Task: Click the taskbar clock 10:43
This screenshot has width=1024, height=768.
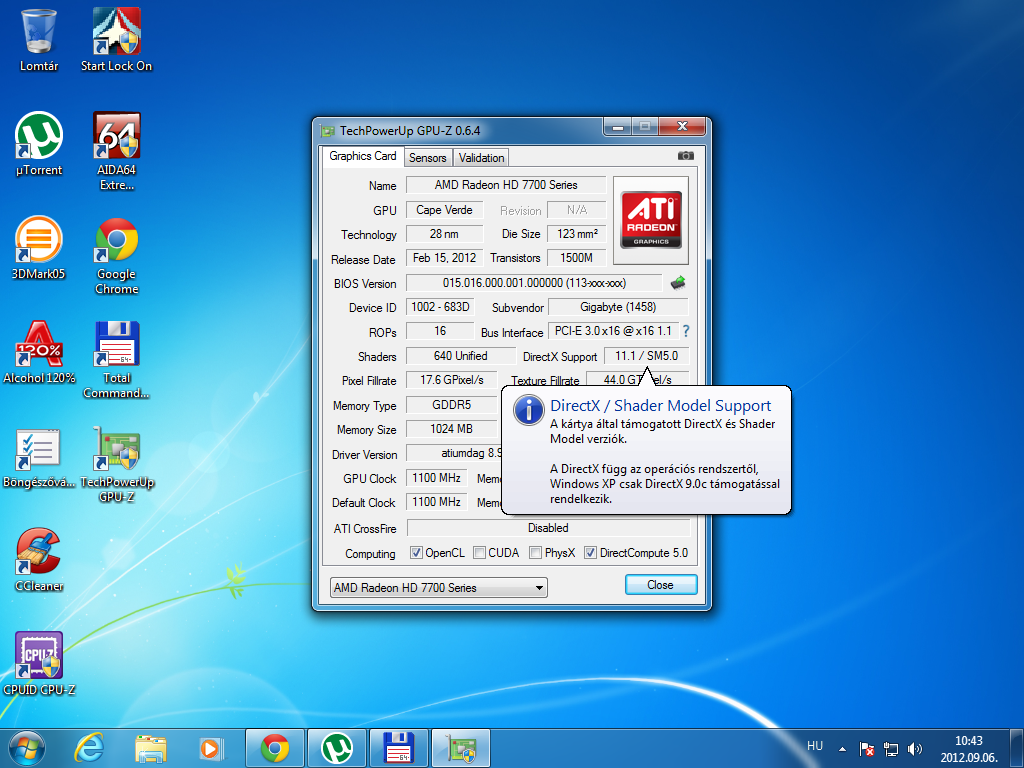Action: [x=968, y=741]
